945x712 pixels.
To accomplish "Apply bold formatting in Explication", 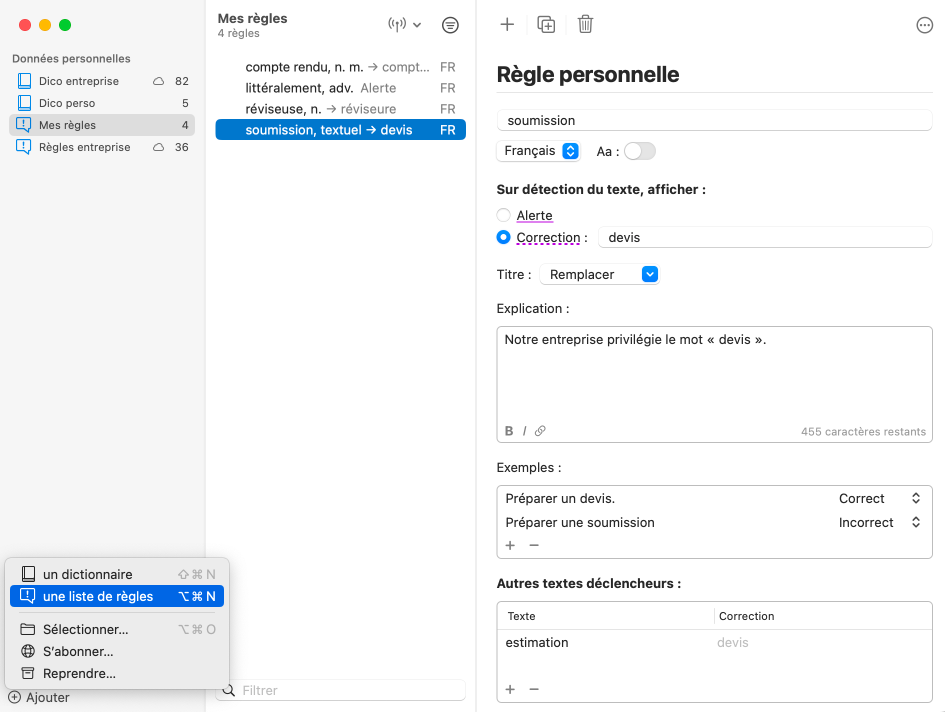I will tap(509, 431).
